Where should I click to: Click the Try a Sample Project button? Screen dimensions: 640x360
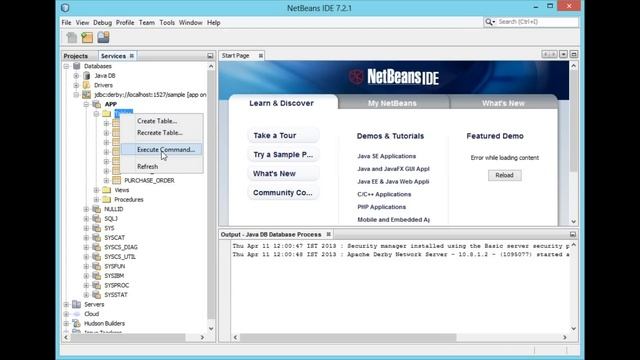point(283,155)
